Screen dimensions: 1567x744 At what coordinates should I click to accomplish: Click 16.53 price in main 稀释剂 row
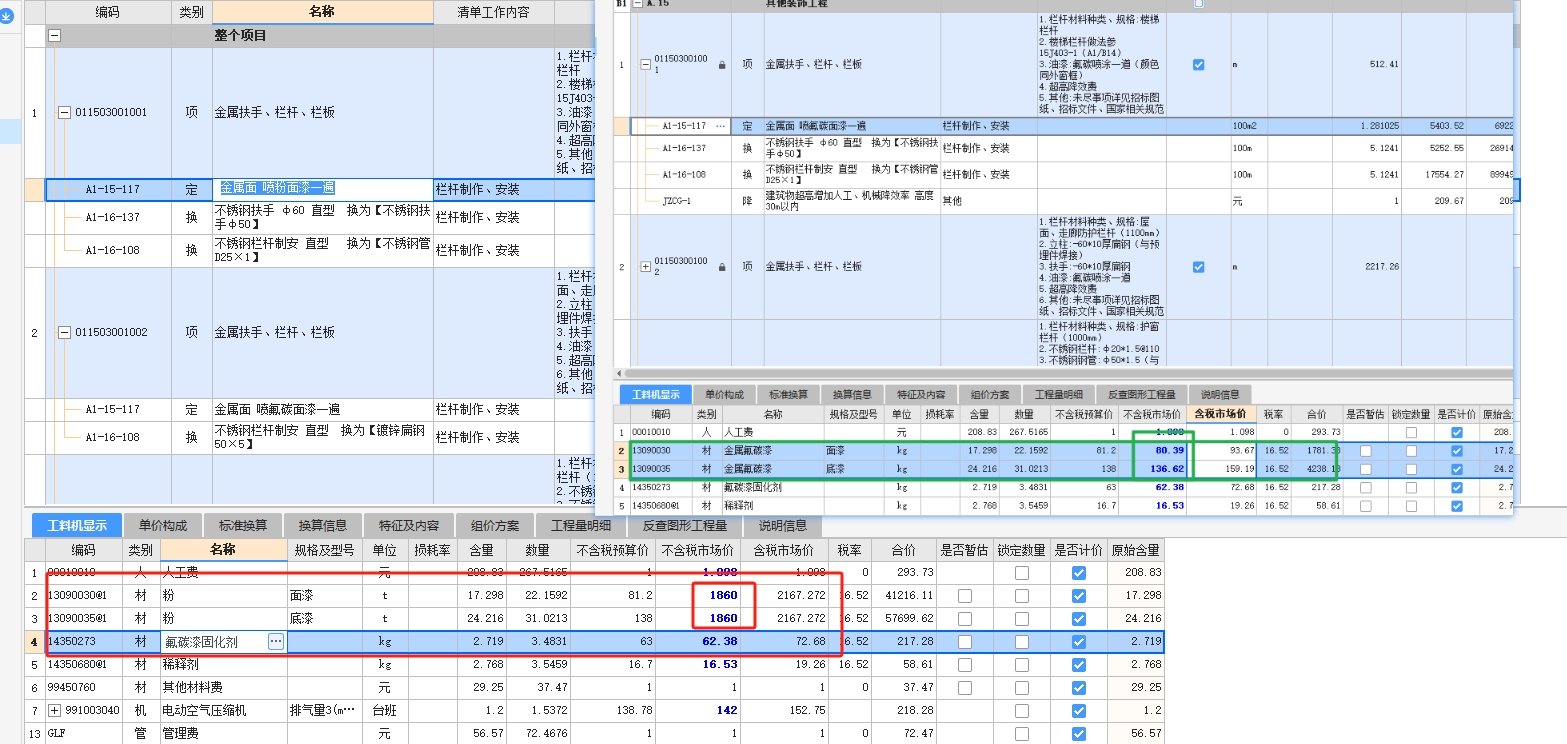tap(720, 665)
